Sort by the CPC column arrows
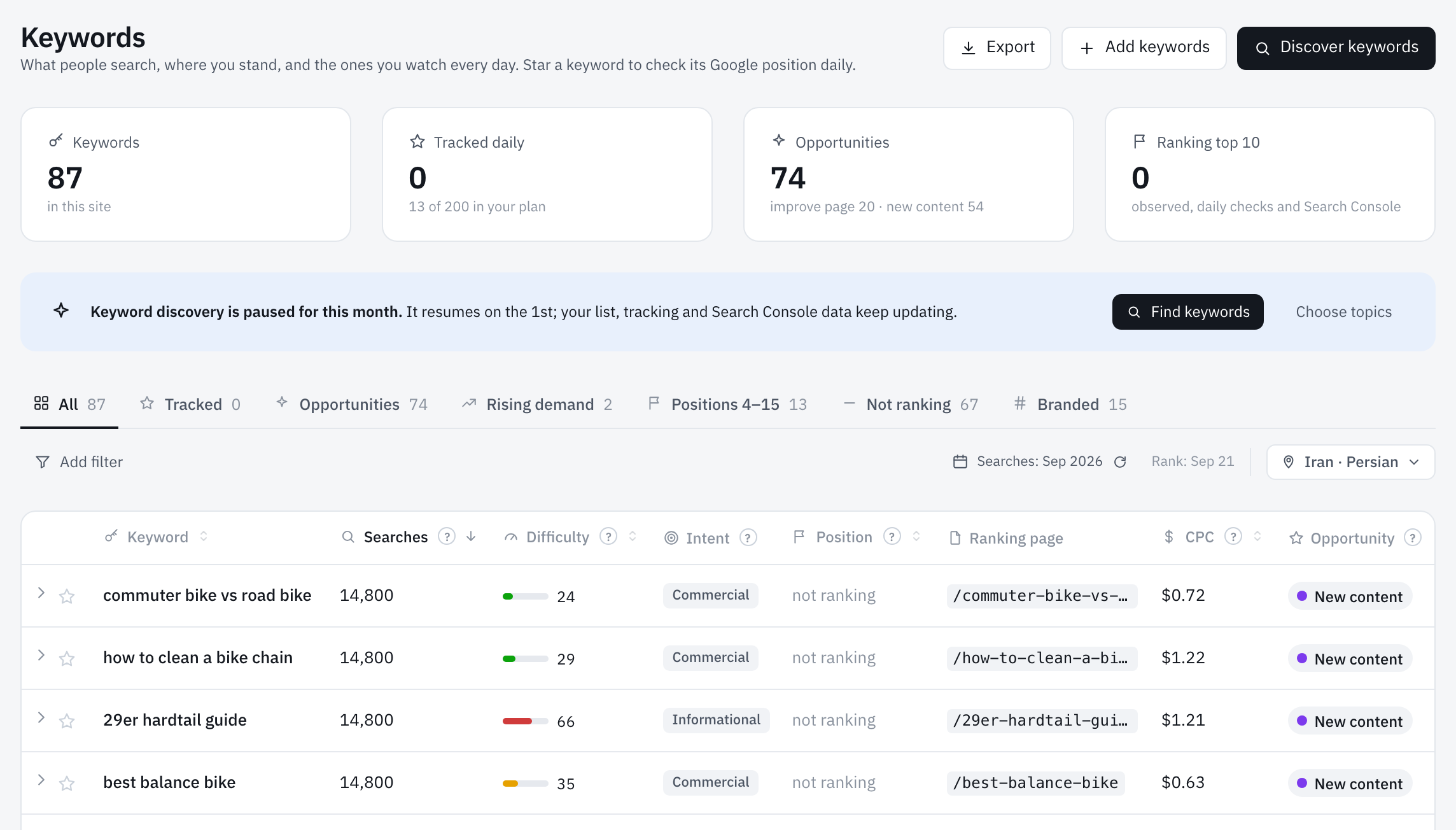The image size is (1456, 830). pos(1257,537)
